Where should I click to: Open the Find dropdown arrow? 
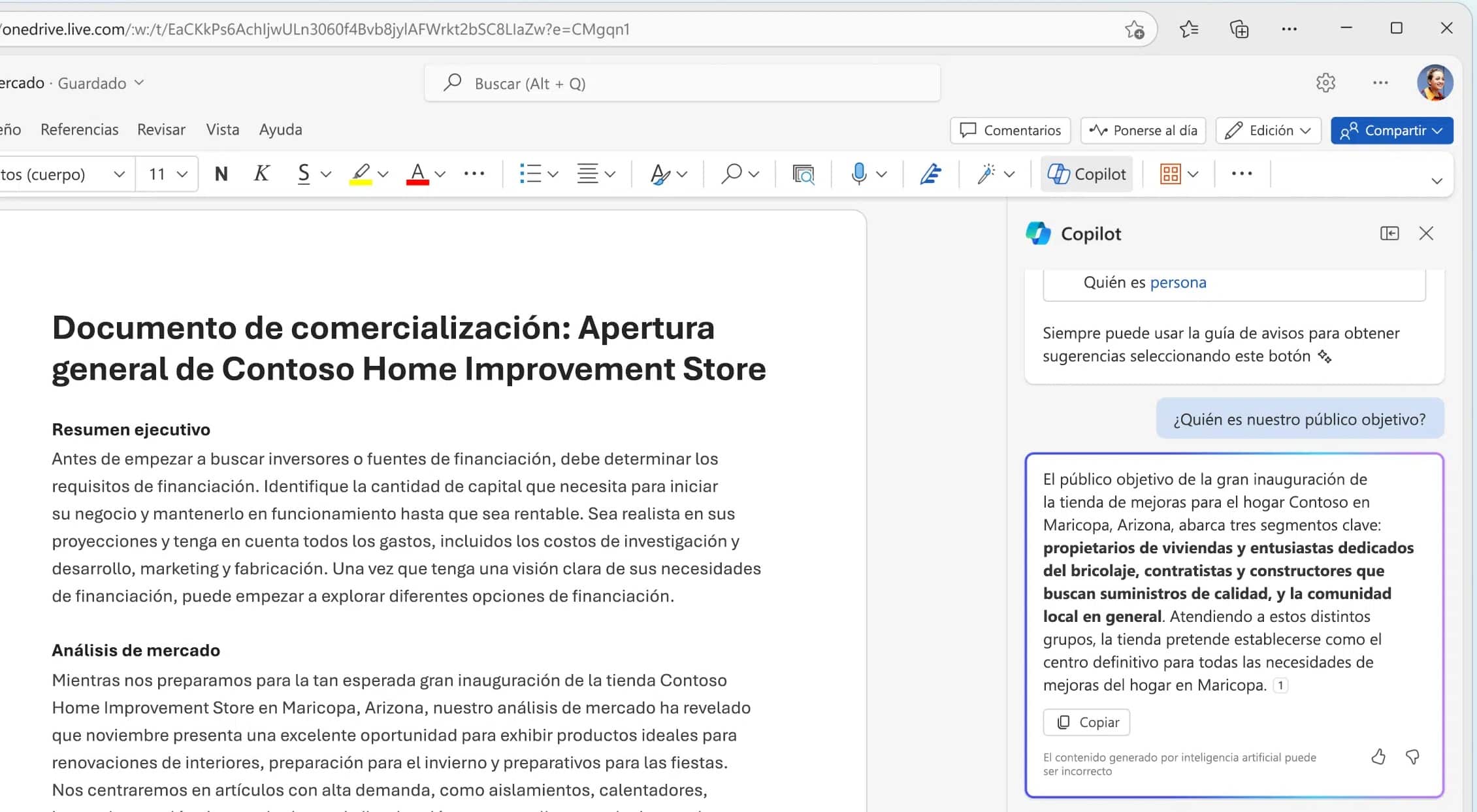click(754, 174)
